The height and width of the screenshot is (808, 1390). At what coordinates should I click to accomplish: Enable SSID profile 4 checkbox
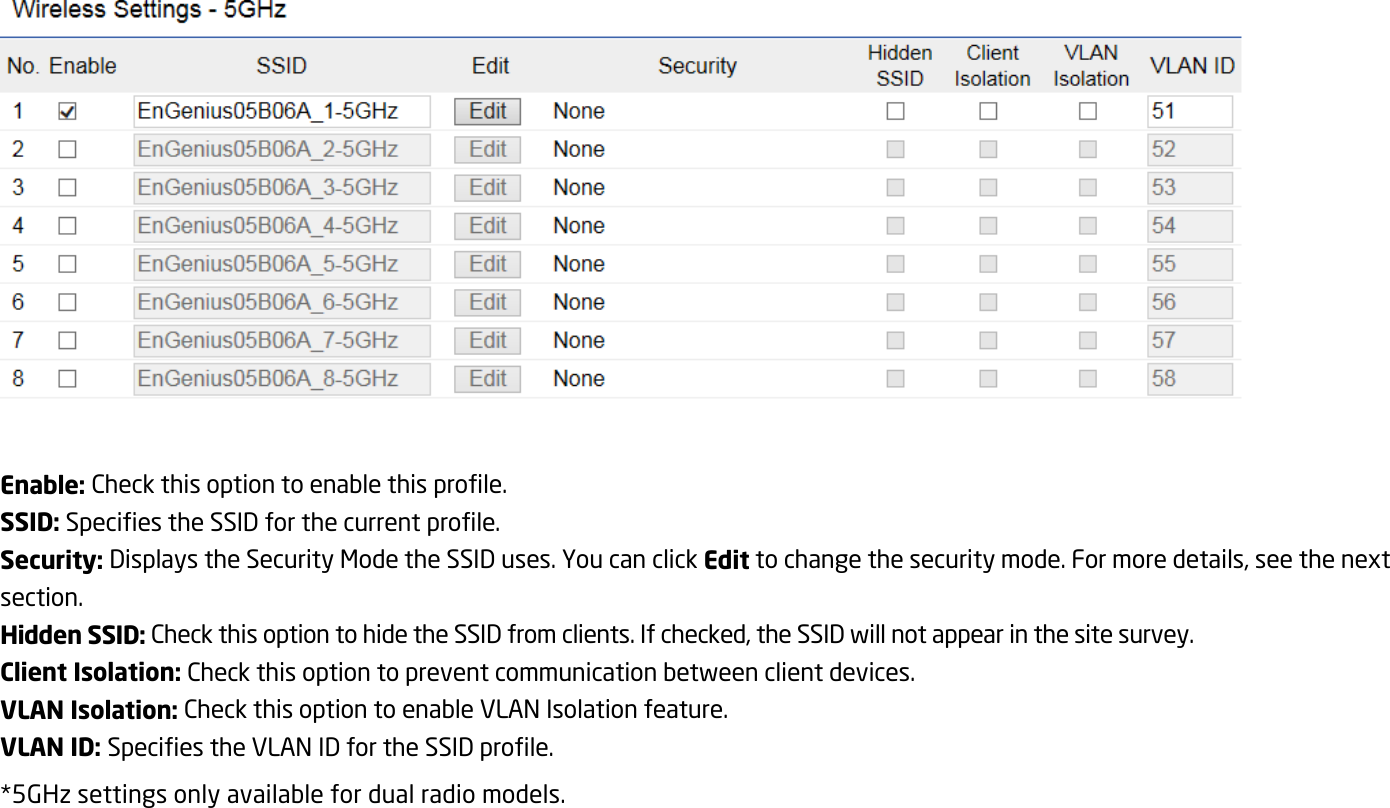click(68, 226)
